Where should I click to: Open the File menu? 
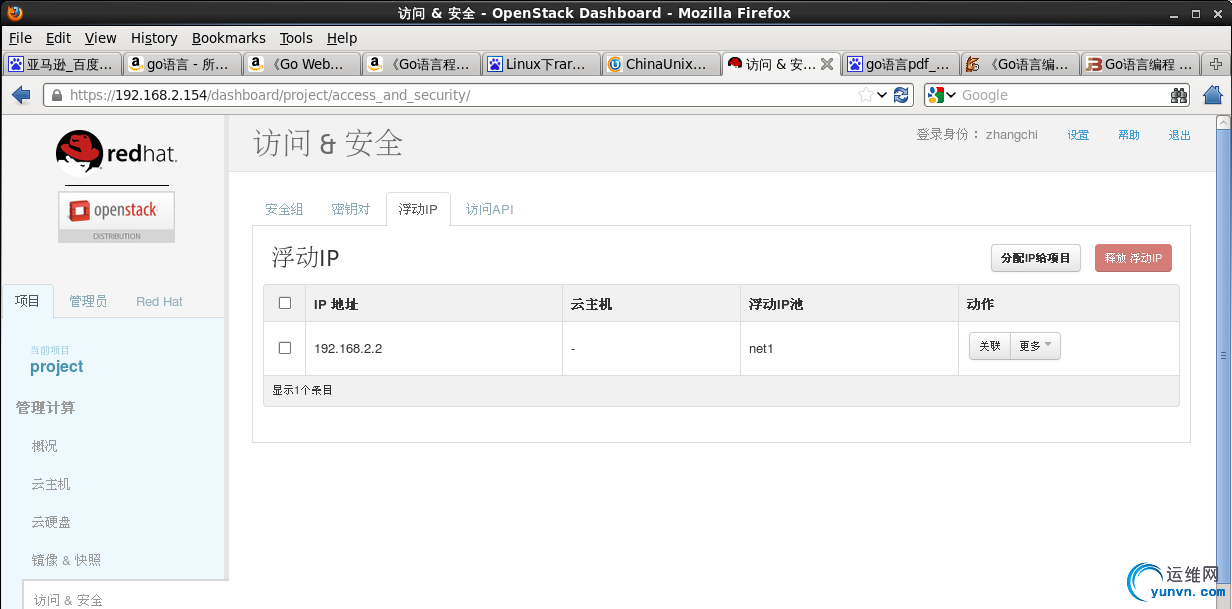click(x=20, y=38)
